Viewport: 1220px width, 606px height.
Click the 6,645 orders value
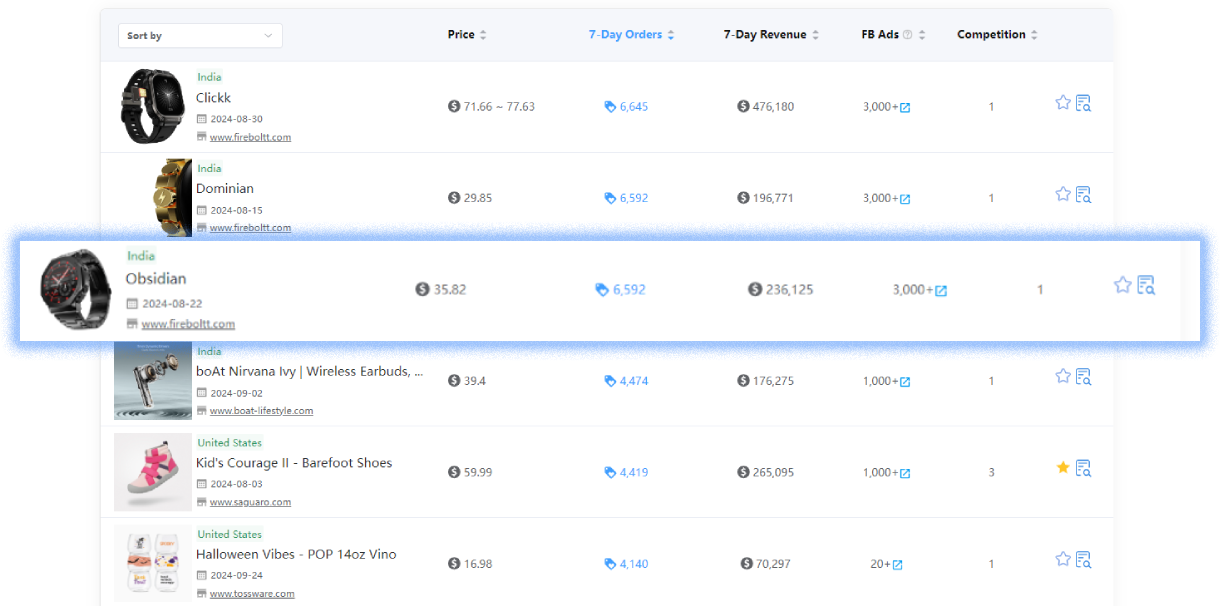634,107
